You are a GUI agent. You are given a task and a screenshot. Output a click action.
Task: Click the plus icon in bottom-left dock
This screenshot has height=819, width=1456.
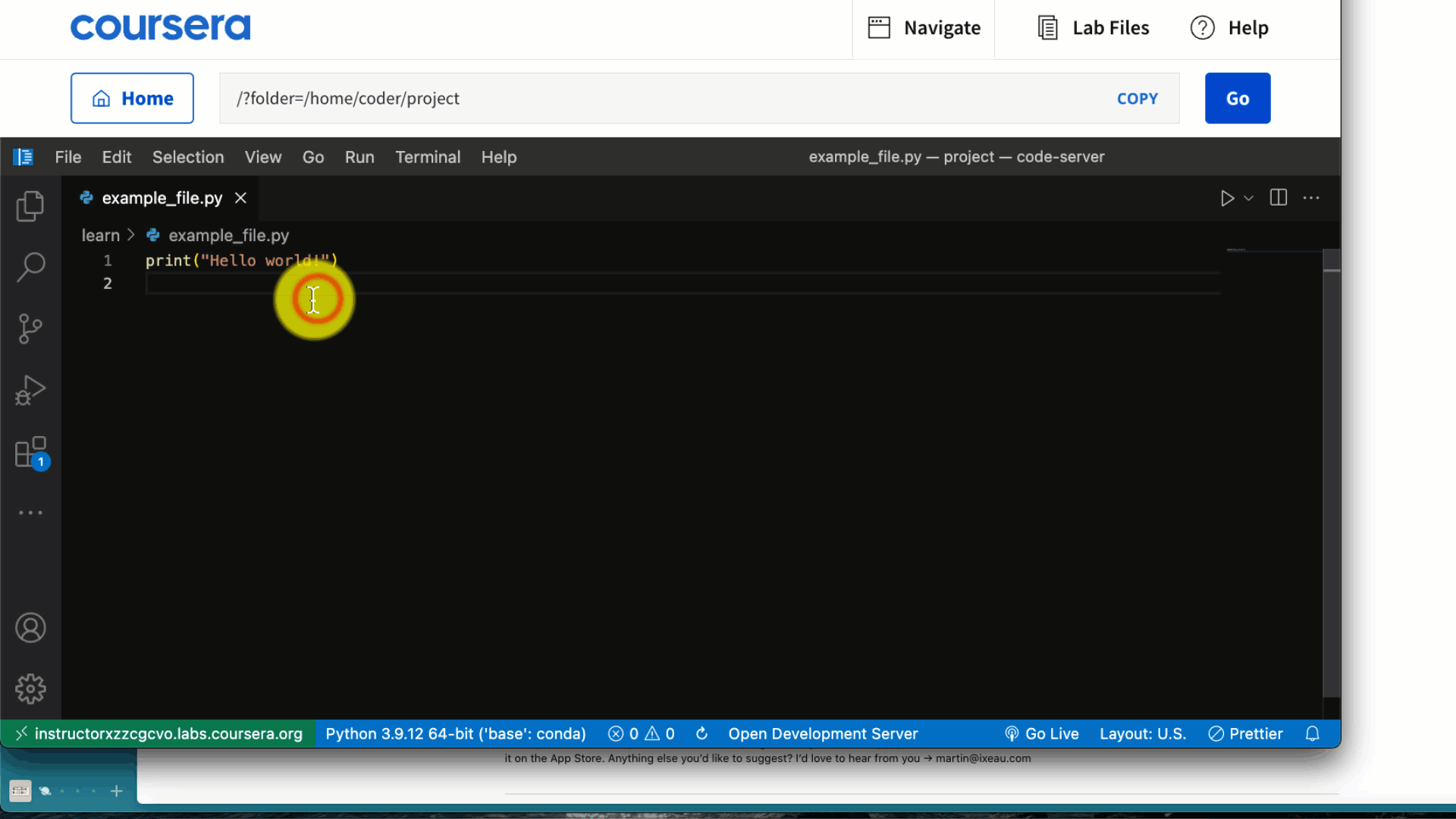pos(117,791)
